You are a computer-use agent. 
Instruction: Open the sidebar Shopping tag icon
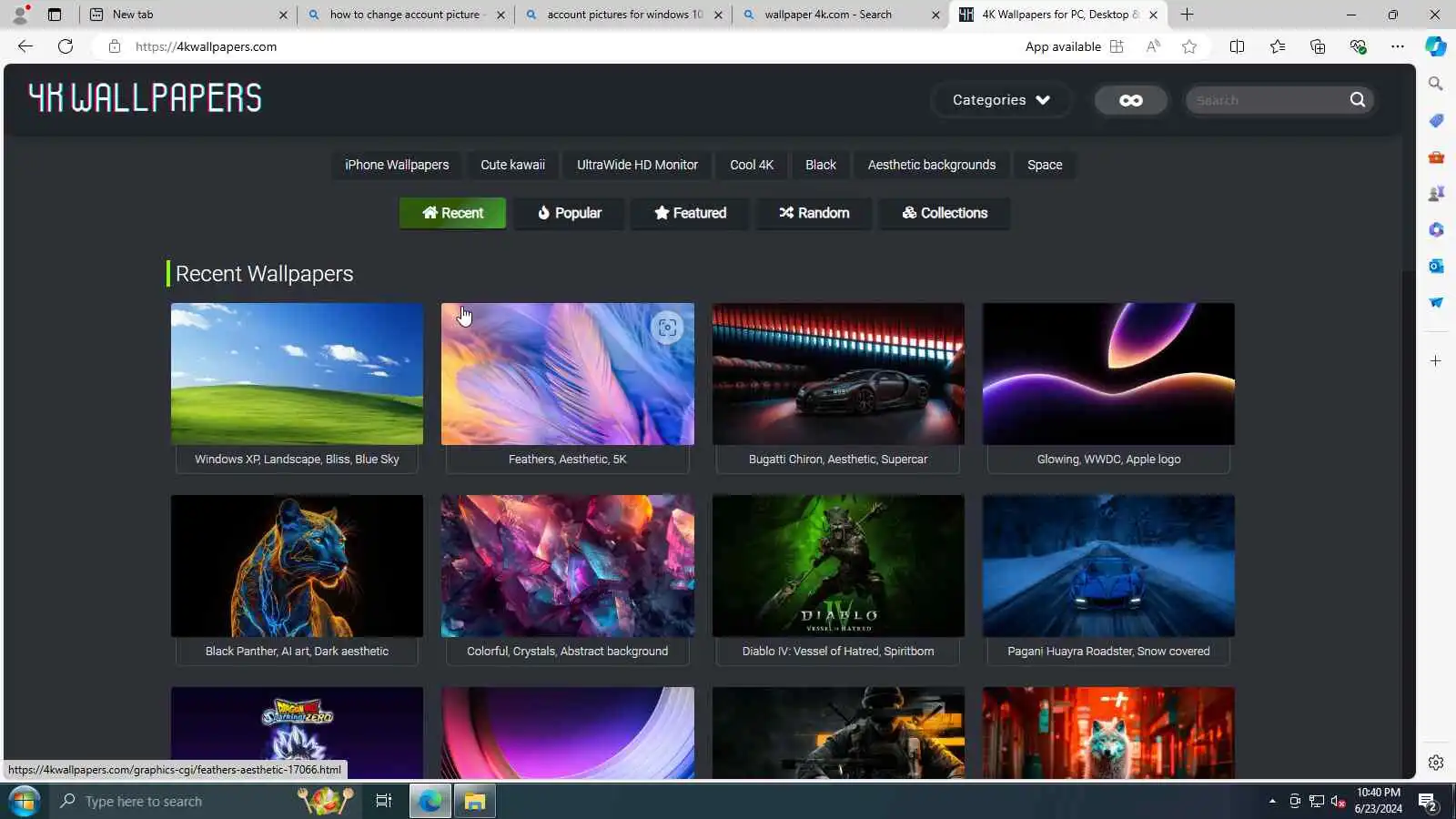click(1436, 120)
